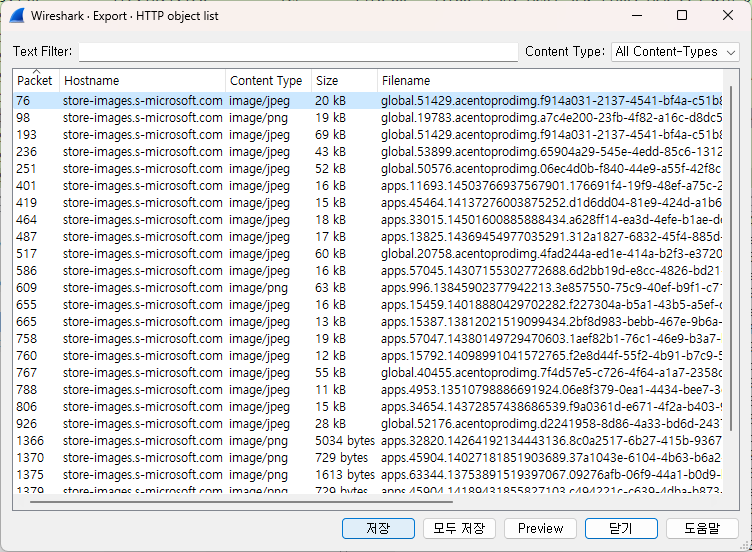Select the row for packet 926

coord(368,424)
